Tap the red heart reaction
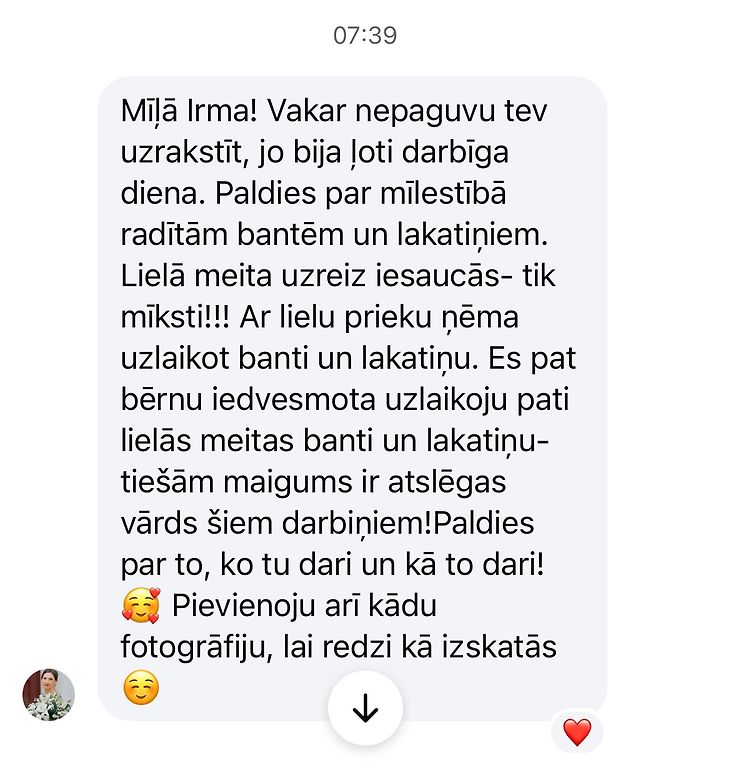The width and height of the screenshot is (731, 768). click(x=577, y=732)
